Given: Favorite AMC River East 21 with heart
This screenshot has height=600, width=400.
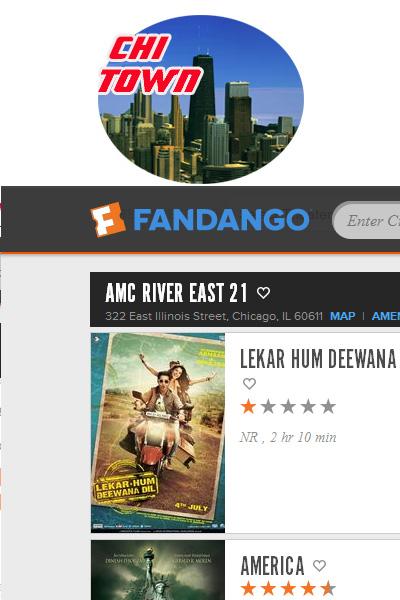Looking at the screenshot, I should (263, 293).
